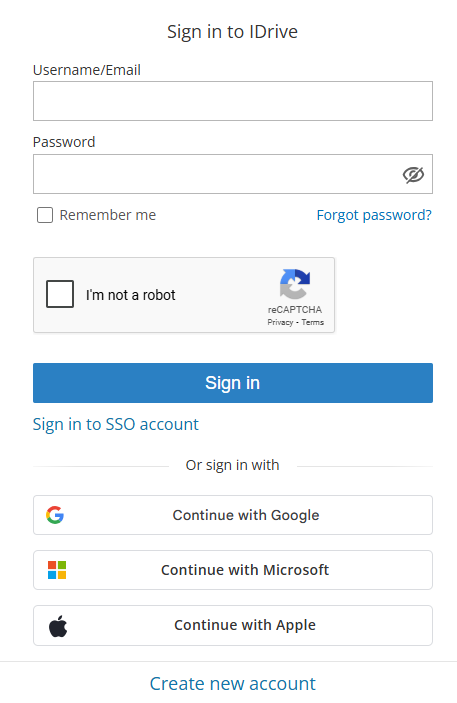
Task: Open reCAPTCHA Privacy link
Action: pyautogui.click(x=280, y=322)
